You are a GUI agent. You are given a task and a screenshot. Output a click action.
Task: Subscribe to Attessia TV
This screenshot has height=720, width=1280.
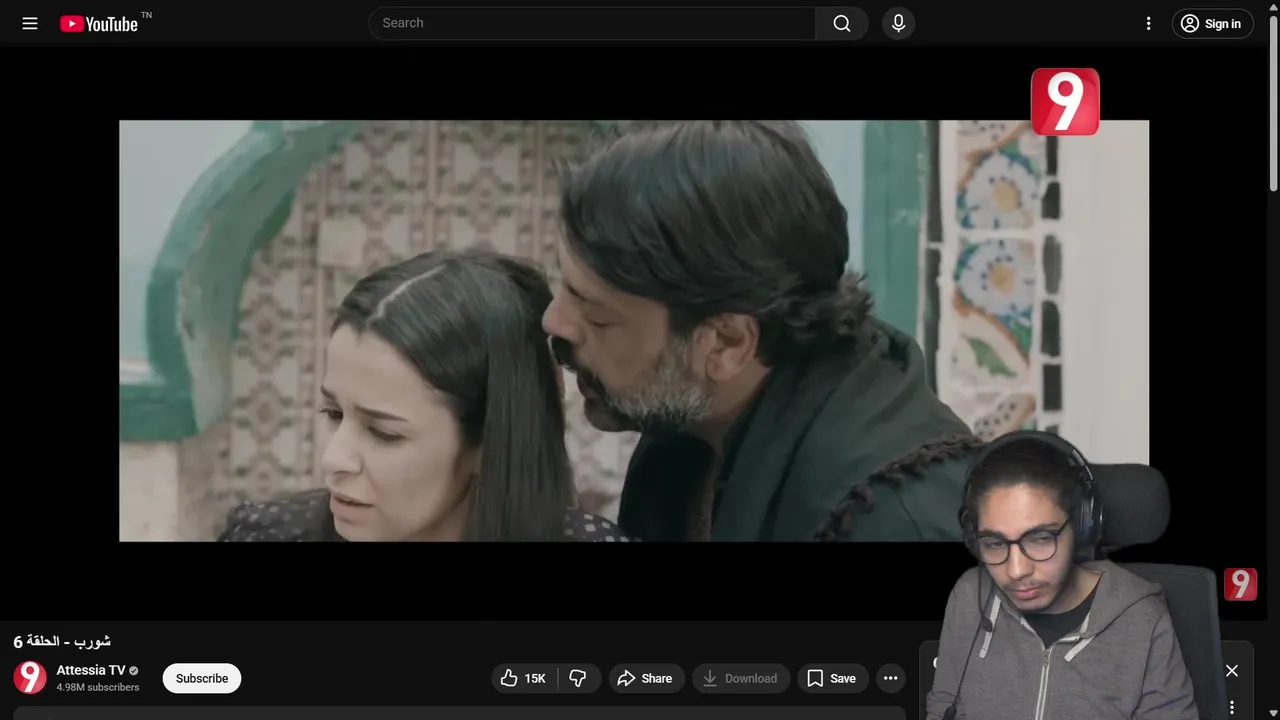pos(202,678)
